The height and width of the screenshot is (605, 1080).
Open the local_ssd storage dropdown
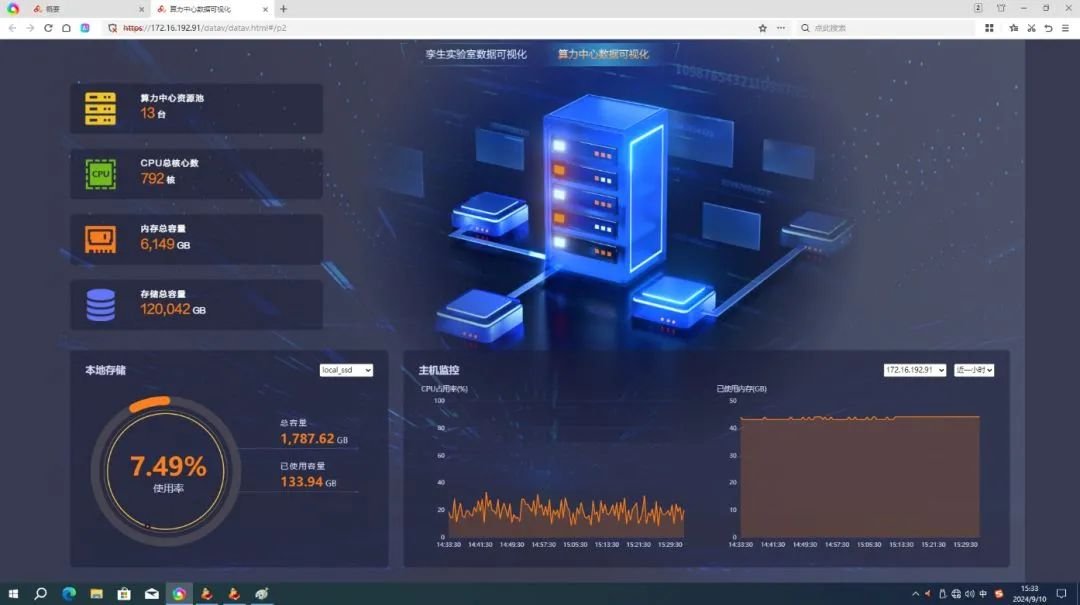pos(346,370)
